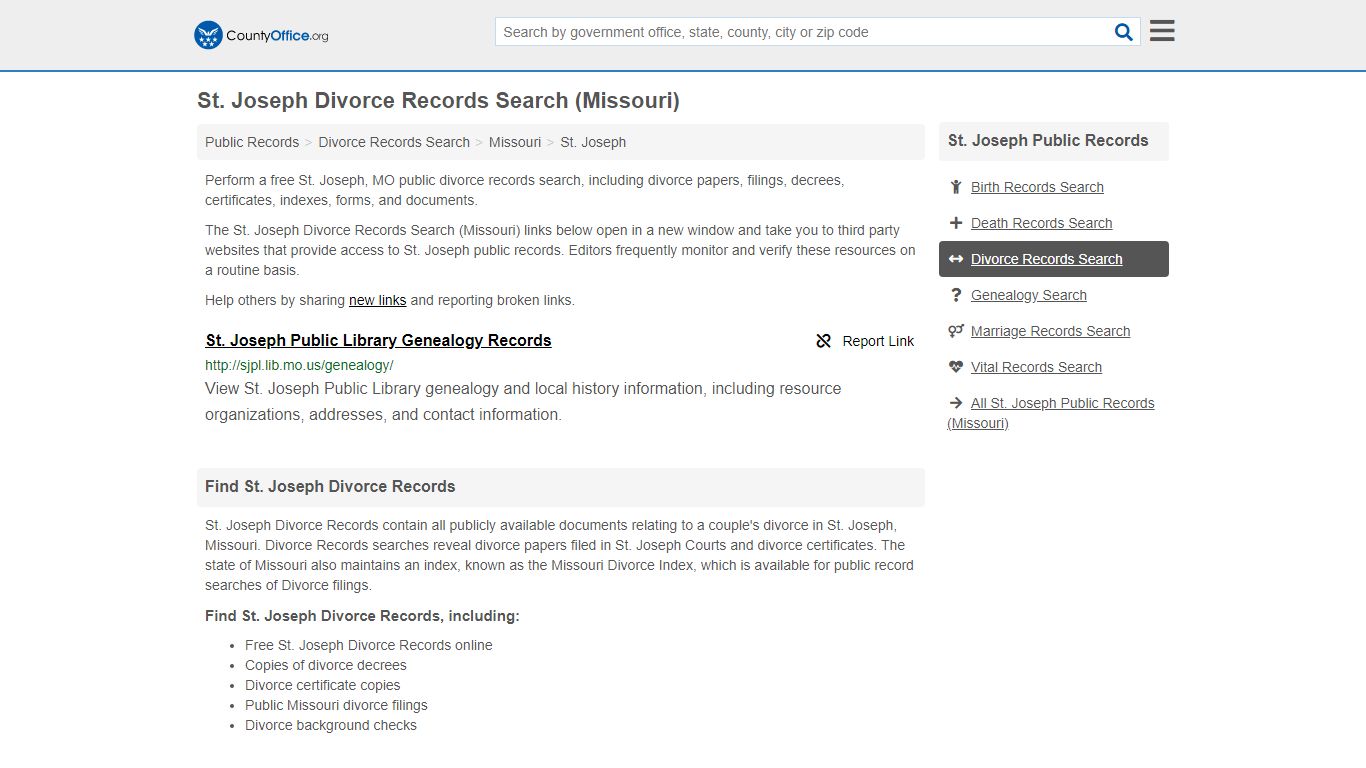Open the CountyOffice.org logo homepage

[261, 35]
